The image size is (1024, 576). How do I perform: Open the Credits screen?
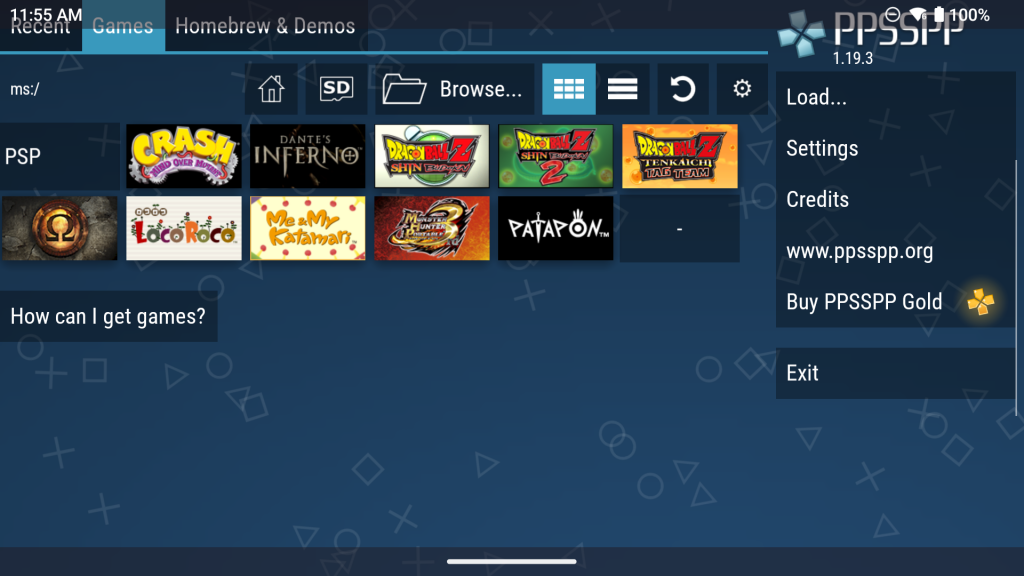[895, 199]
